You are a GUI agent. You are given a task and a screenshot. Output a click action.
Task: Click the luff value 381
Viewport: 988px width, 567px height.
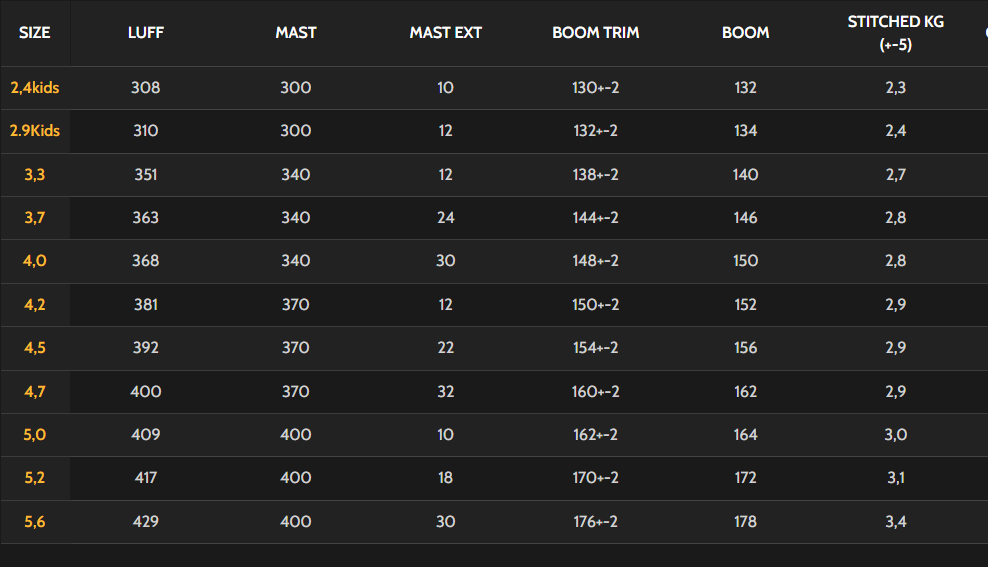(x=146, y=305)
